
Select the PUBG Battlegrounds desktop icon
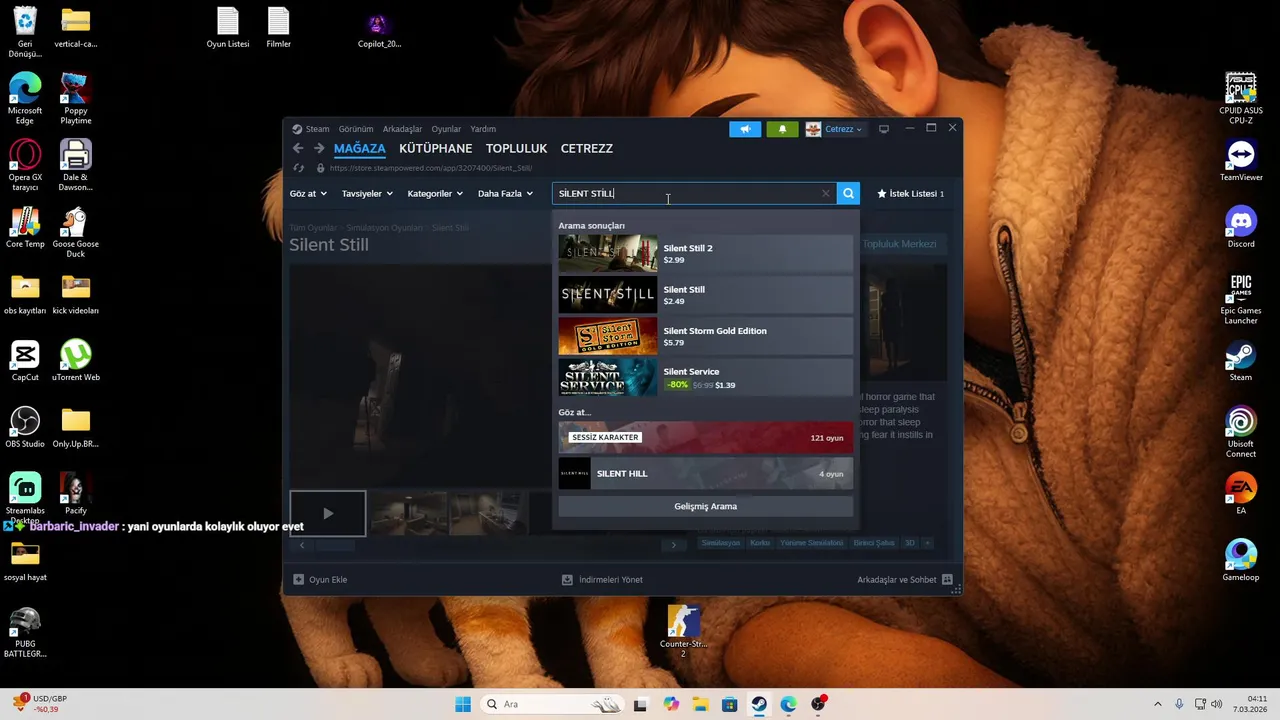(x=25, y=632)
